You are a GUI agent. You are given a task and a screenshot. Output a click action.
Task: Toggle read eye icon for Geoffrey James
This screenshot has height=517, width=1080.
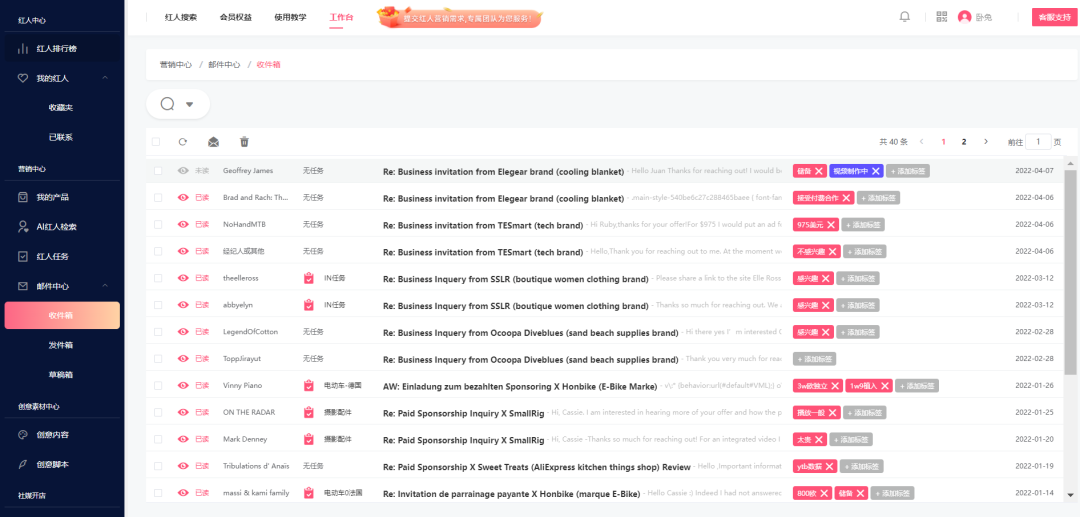183,171
